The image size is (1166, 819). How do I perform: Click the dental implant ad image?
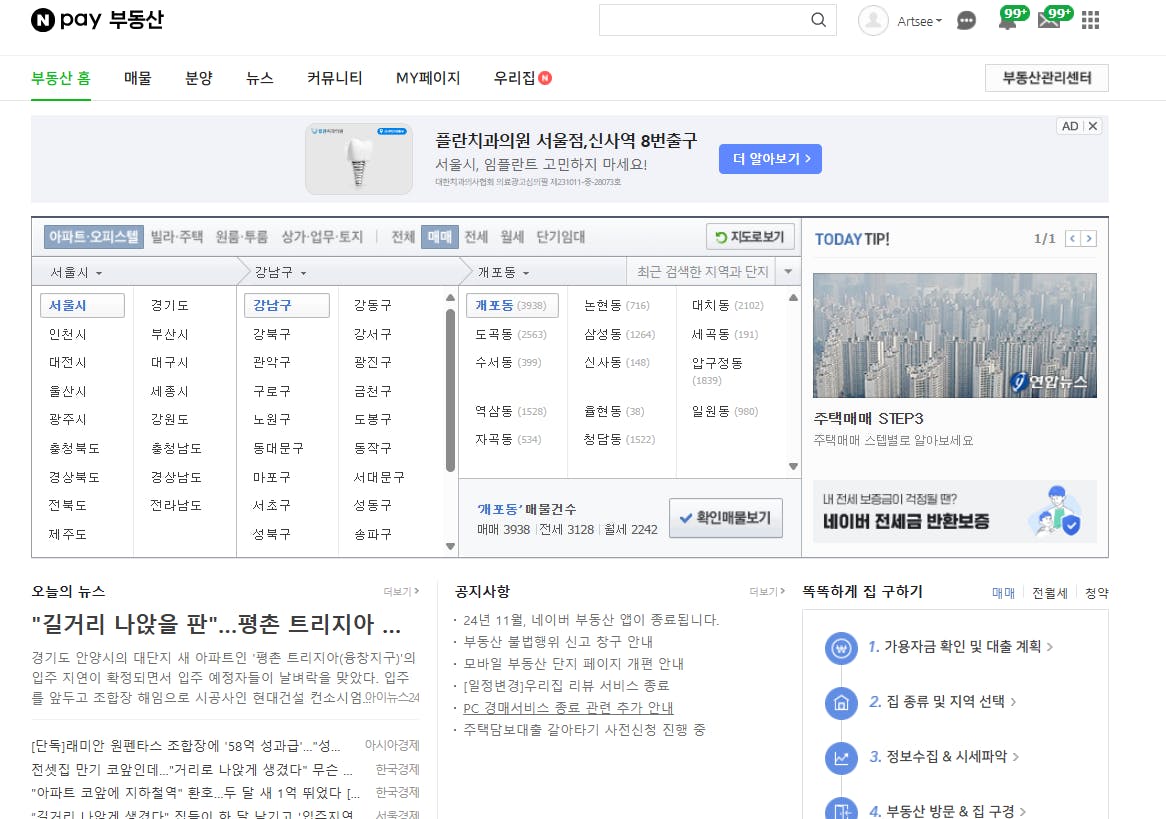pos(358,159)
